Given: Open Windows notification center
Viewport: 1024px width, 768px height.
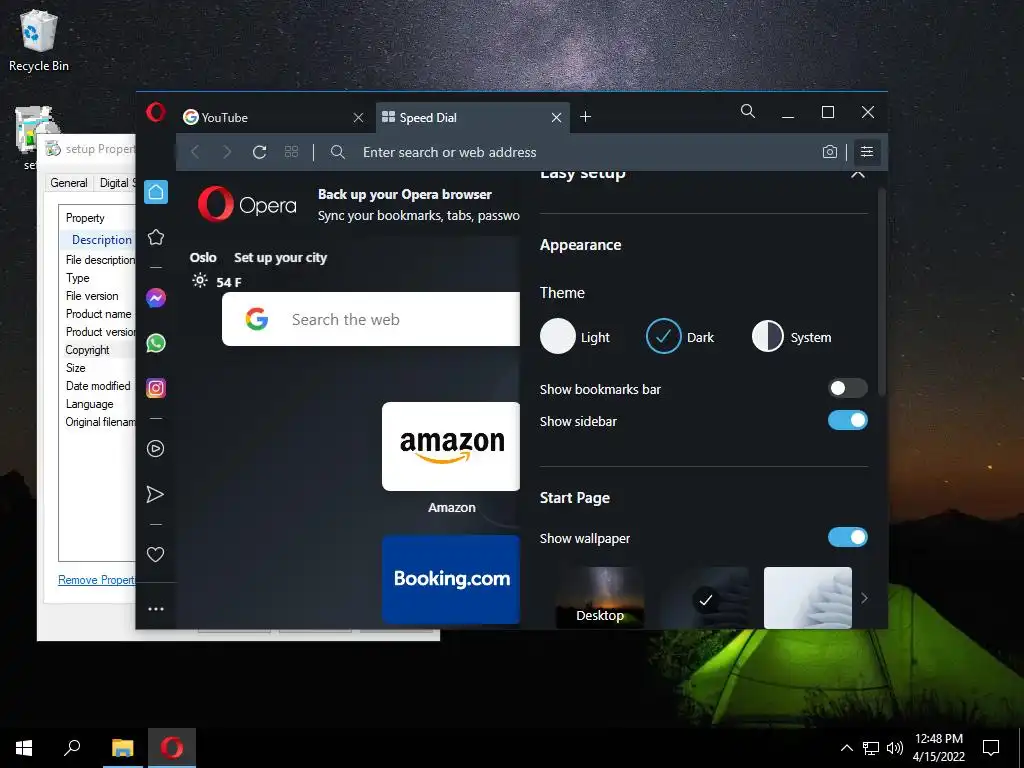Looking at the screenshot, I should tap(991, 748).
